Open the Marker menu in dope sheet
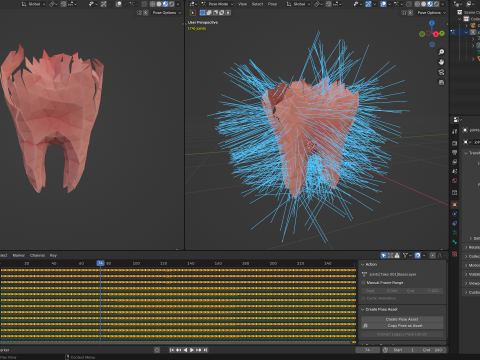This screenshot has height=360, width=480. pos(19,255)
